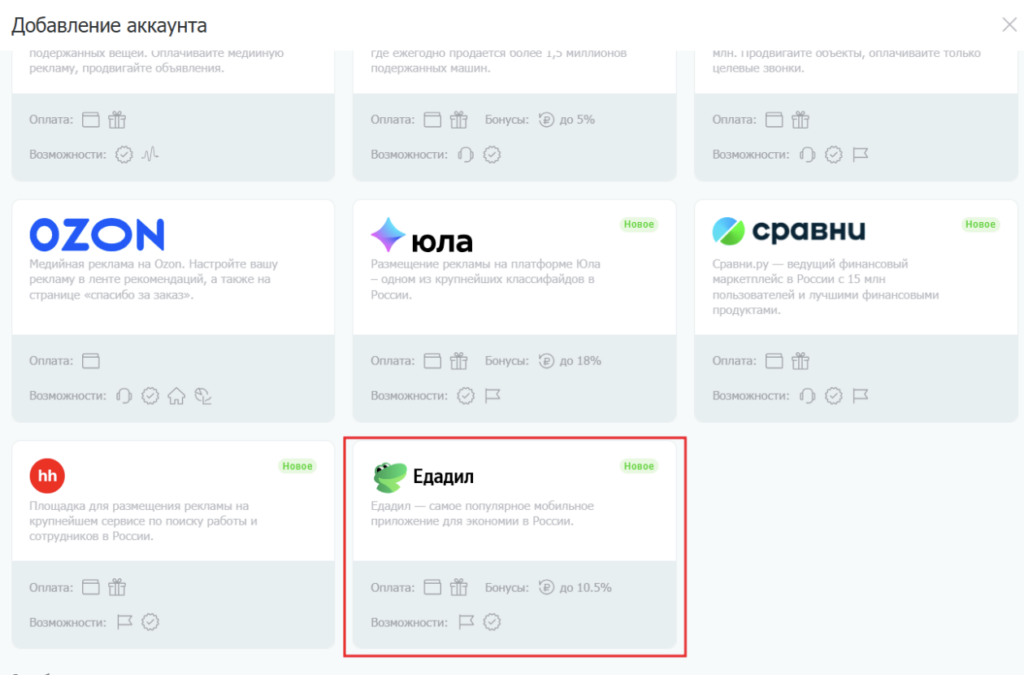Pick the Сравни logo

(788, 230)
